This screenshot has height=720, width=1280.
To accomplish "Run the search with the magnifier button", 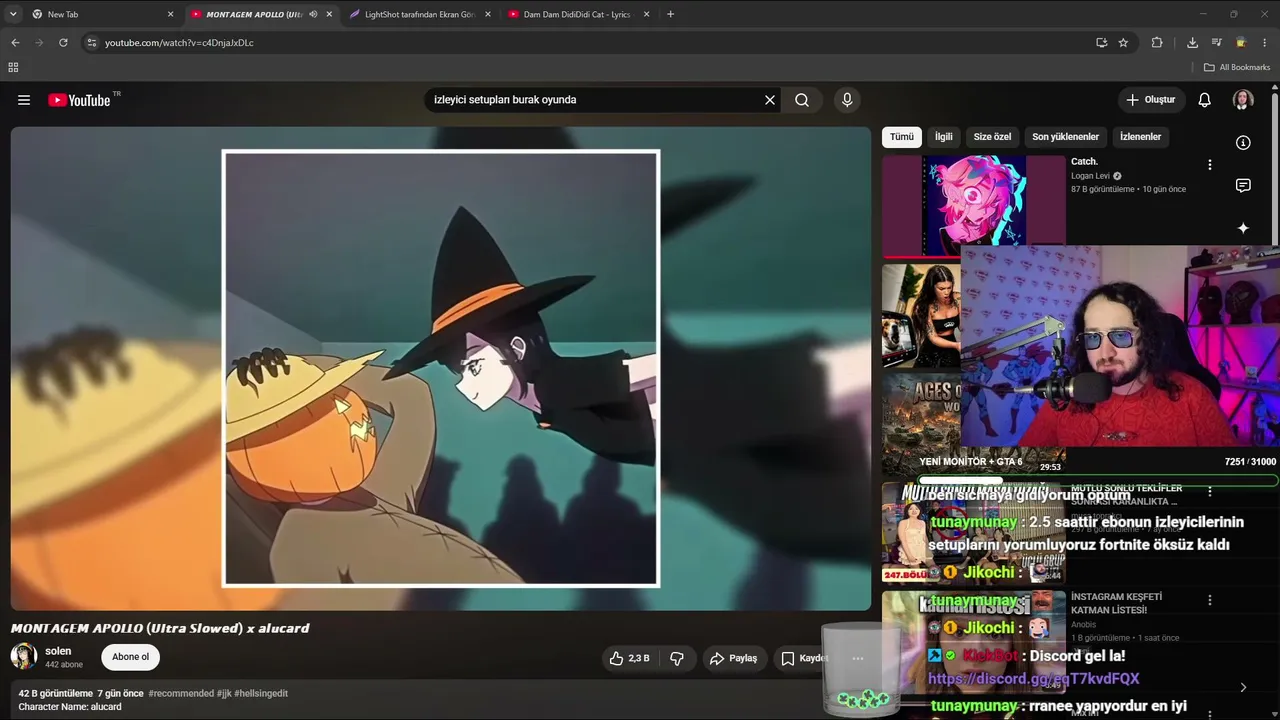I will click(x=802, y=100).
